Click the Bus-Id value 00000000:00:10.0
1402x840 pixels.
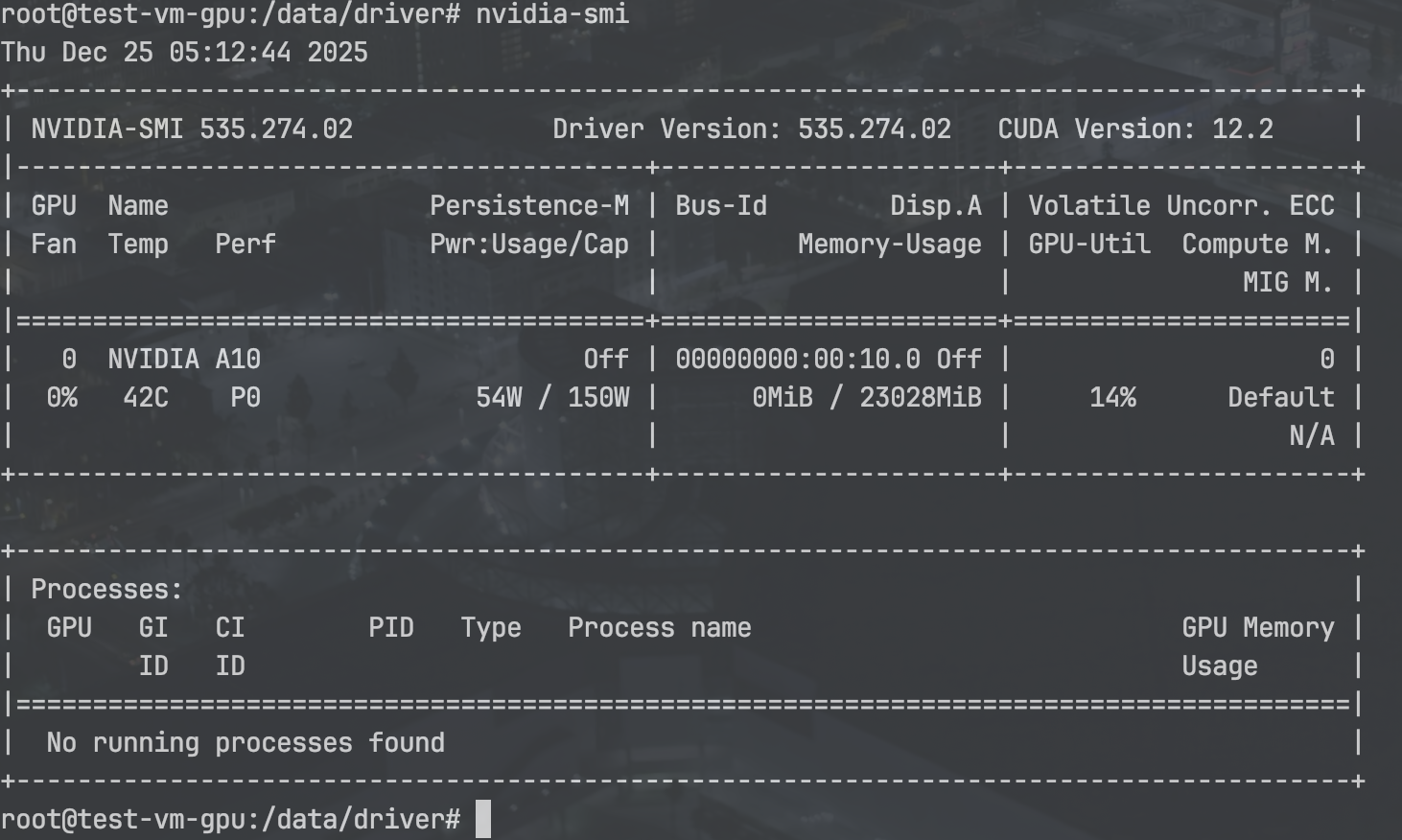click(x=798, y=360)
